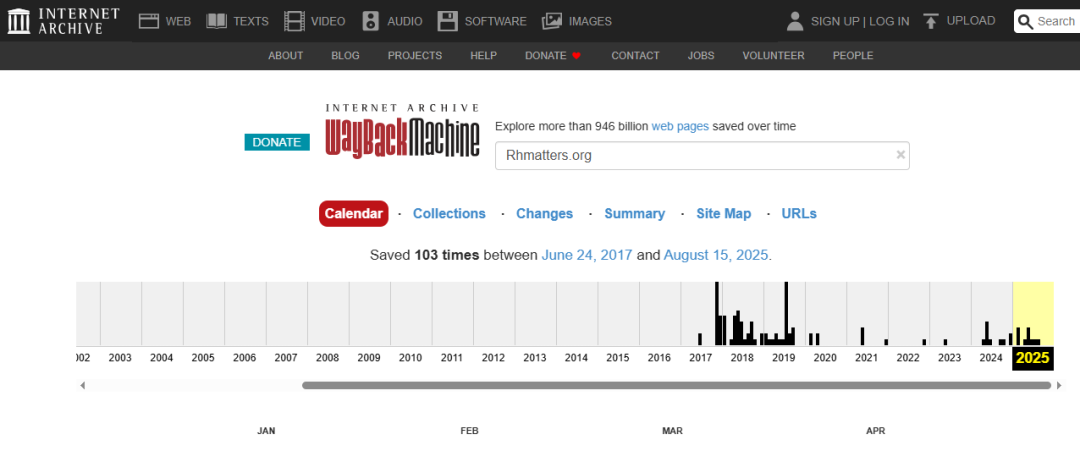Click the Upload arrow icon
The height and width of the screenshot is (451, 1080).
[x=931, y=21]
